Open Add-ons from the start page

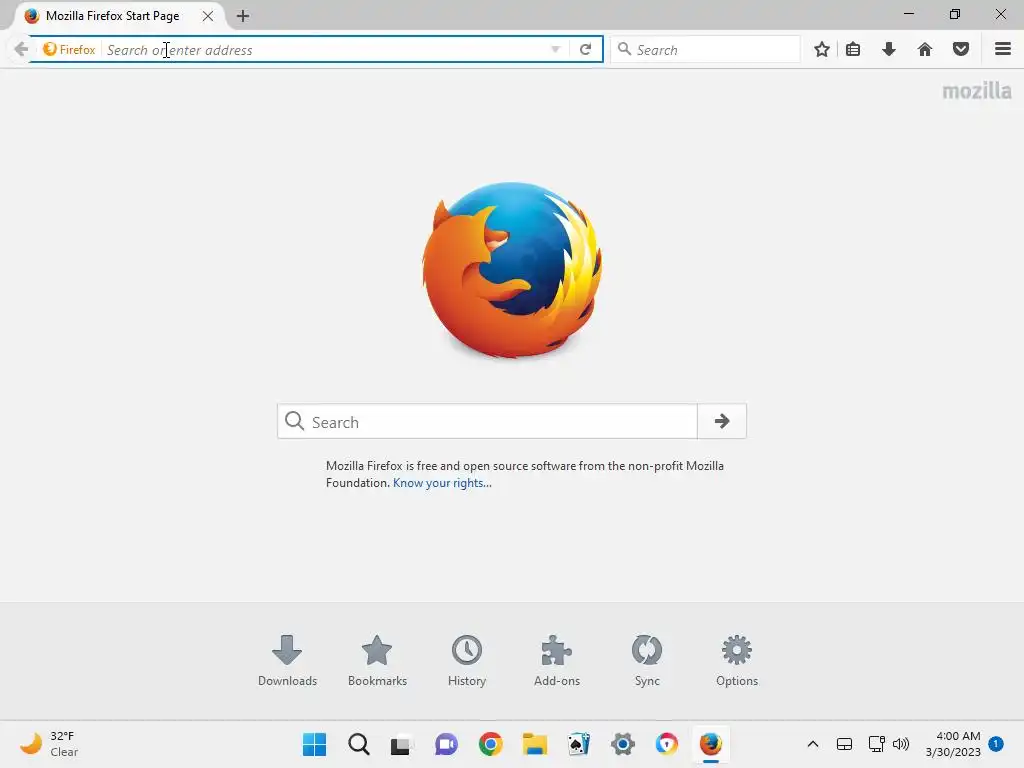click(x=557, y=660)
